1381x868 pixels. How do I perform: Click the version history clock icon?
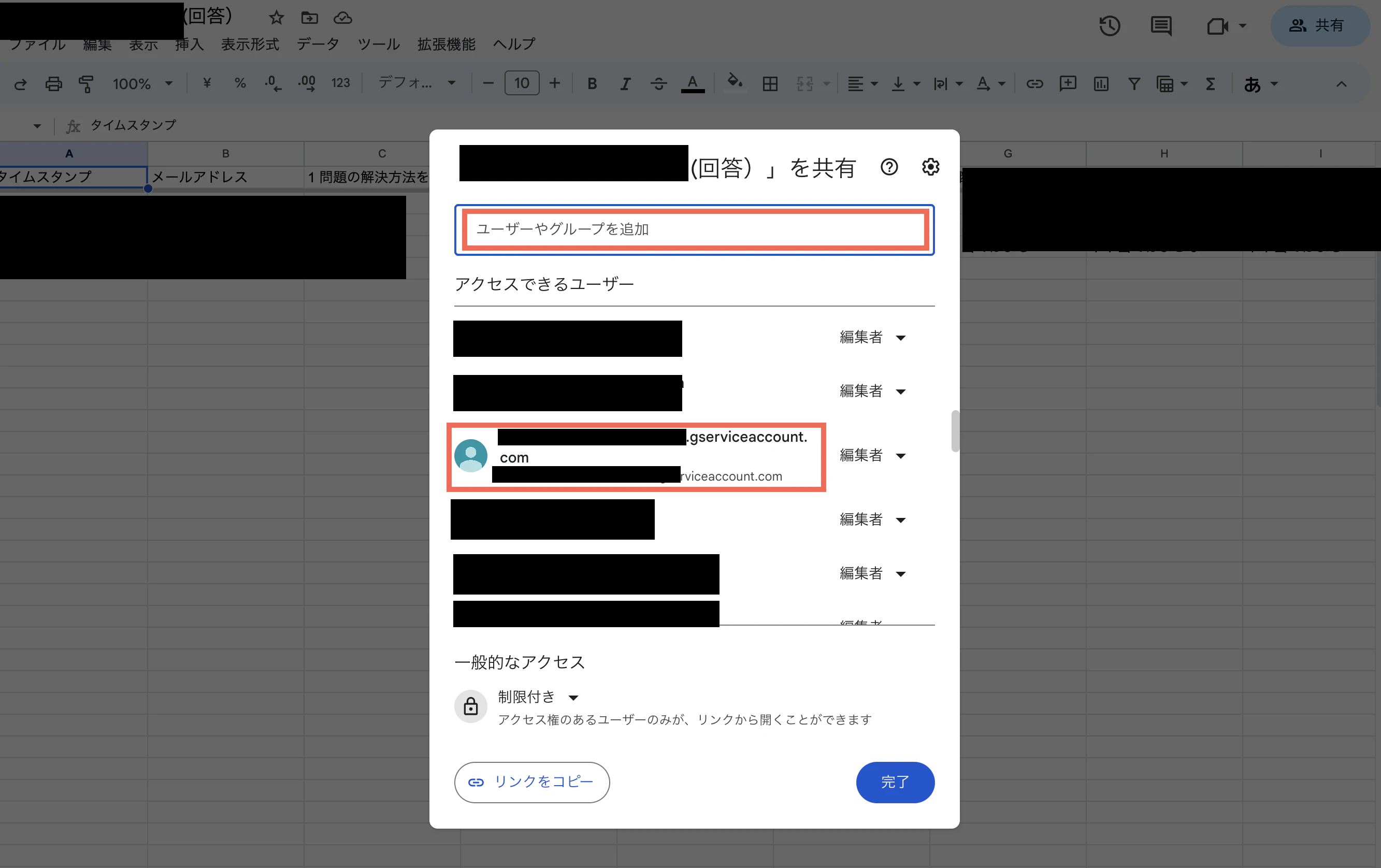tap(1110, 26)
